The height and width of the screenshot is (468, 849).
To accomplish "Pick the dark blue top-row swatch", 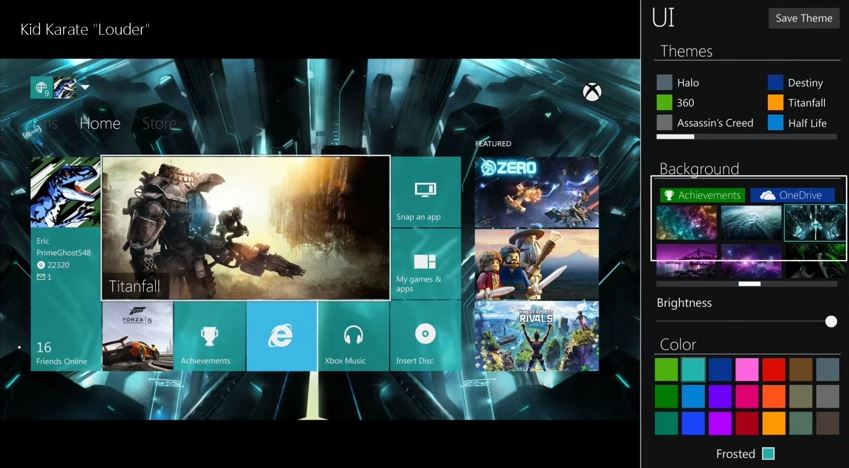I will click(x=720, y=369).
